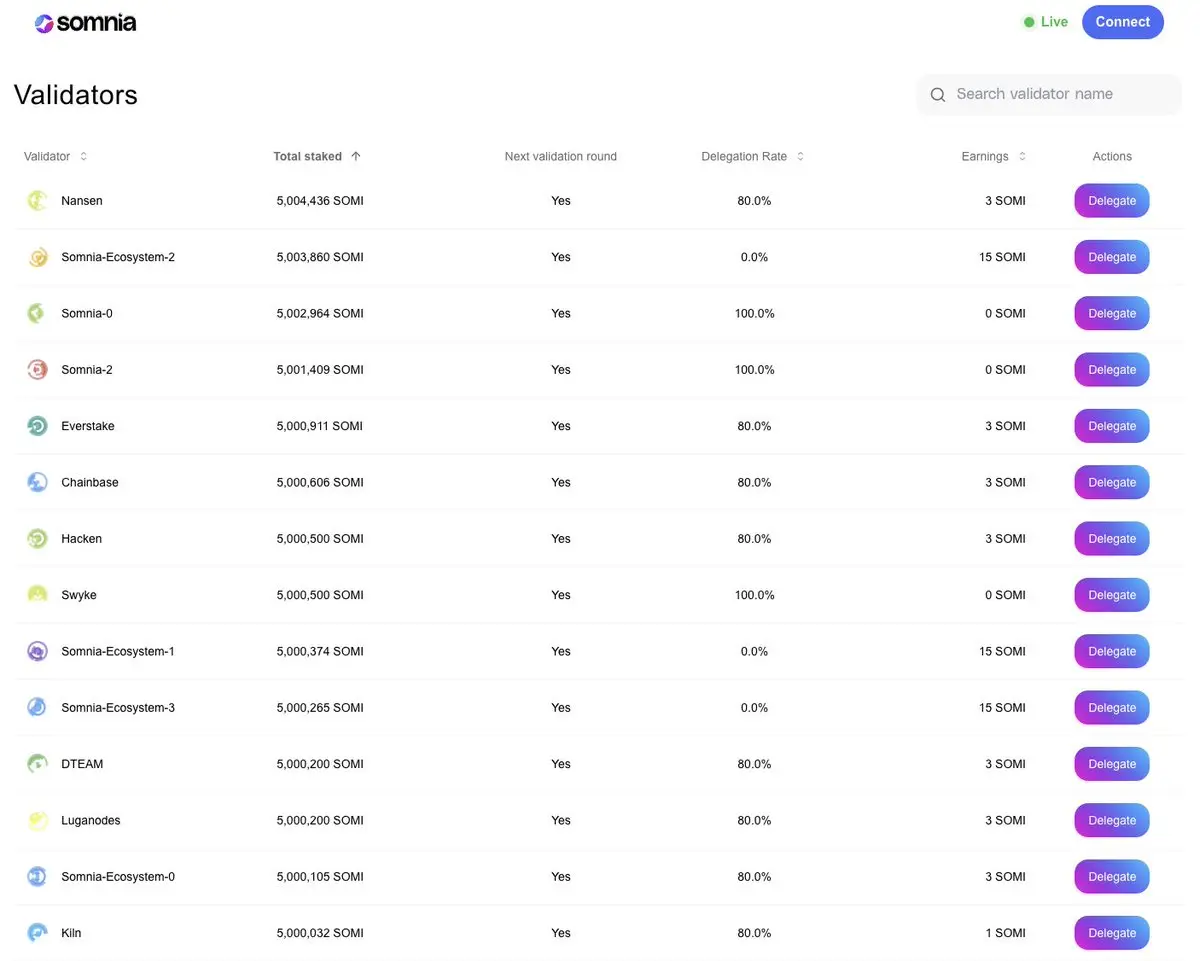Image resolution: width=1200 pixels, height=961 pixels.
Task: Delegate to the Chainbase validator
Action: 1112,482
